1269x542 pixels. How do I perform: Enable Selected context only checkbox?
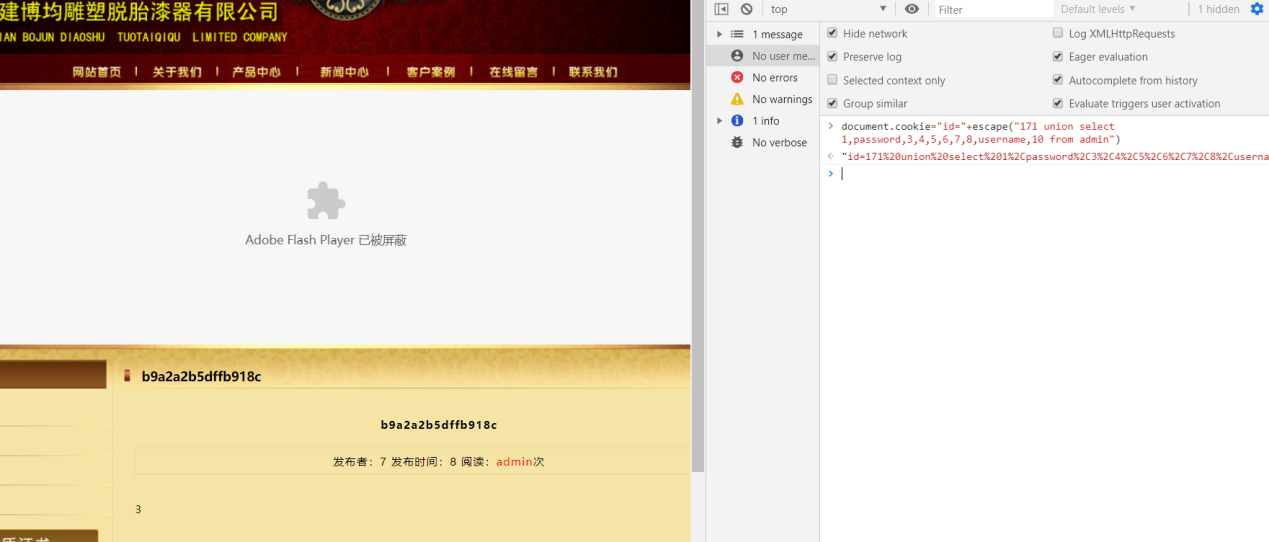click(x=832, y=80)
